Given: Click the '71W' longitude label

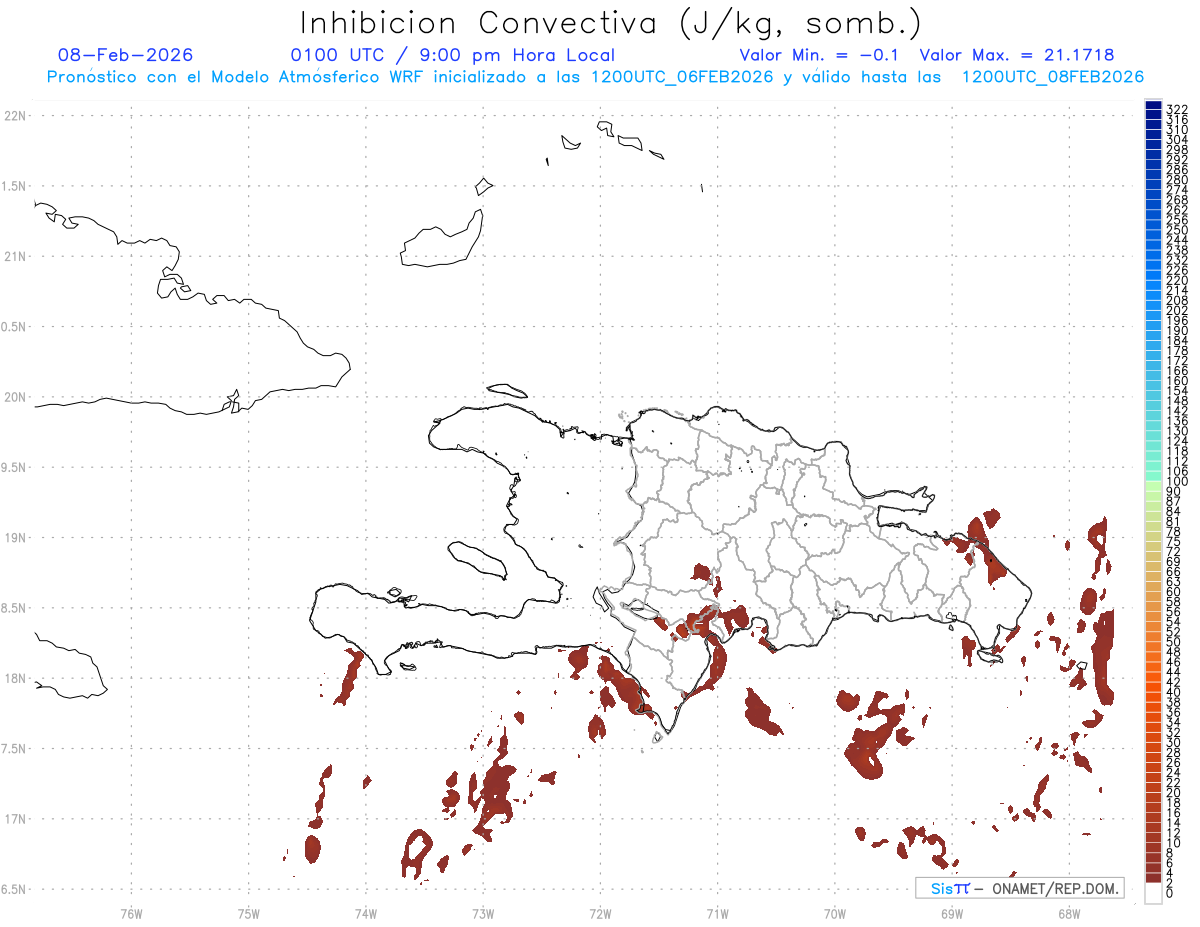Looking at the screenshot, I should pyautogui.click(x=717, y=913).
